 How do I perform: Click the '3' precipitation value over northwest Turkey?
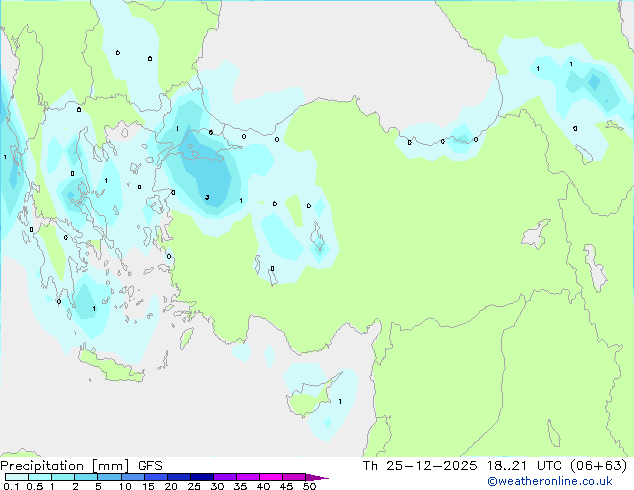point(207,197)
